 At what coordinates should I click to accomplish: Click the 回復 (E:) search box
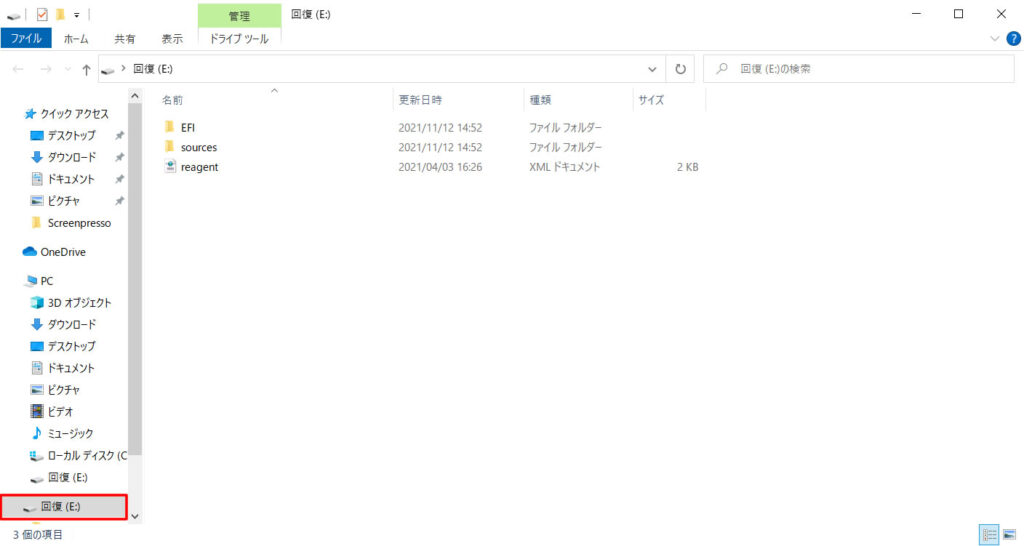tap(858, 69)
